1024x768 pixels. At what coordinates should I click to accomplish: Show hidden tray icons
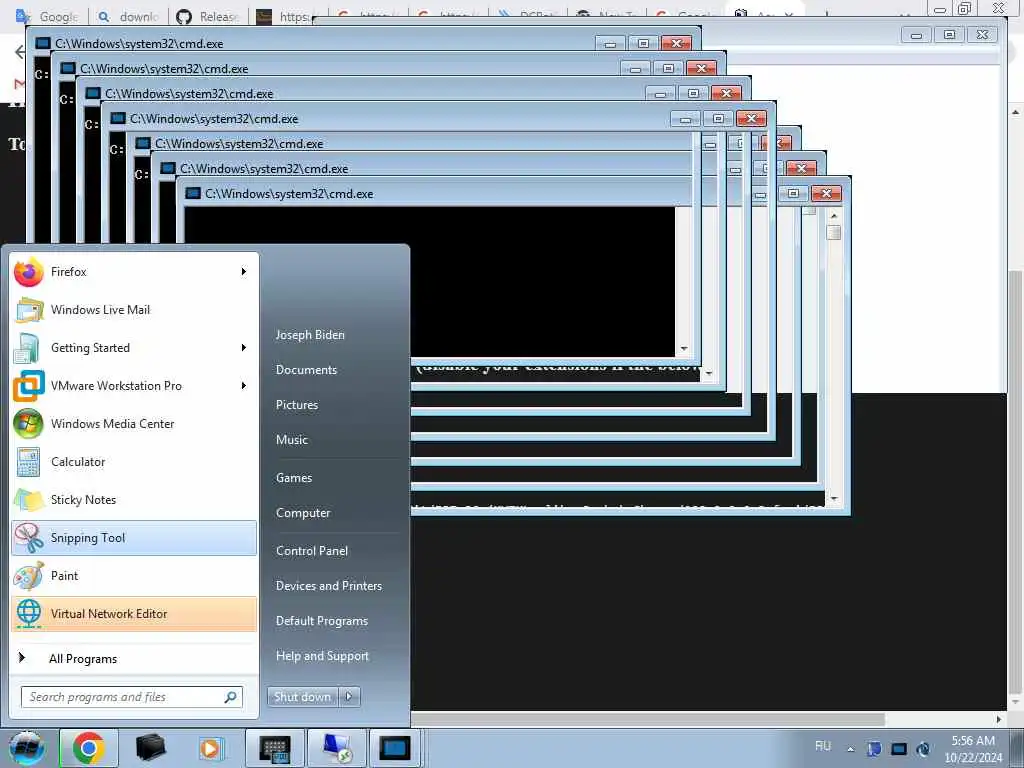coord(850,749)
